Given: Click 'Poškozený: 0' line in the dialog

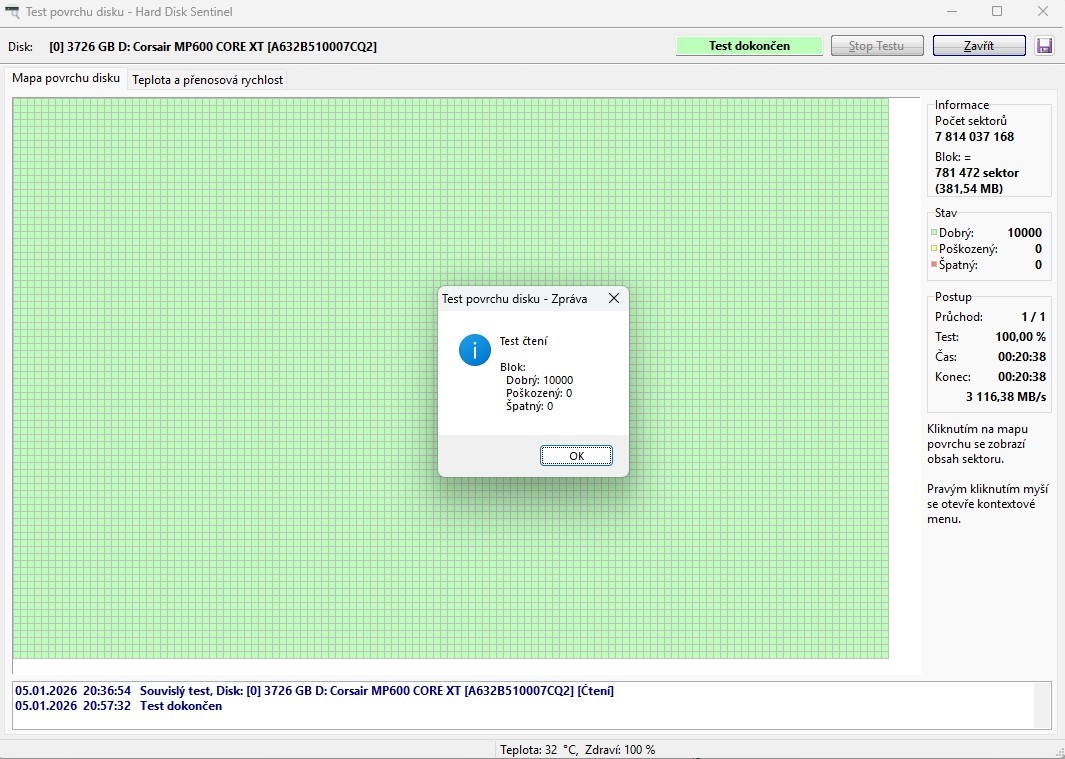Looking at the screenshot, I should click(539, 393).
